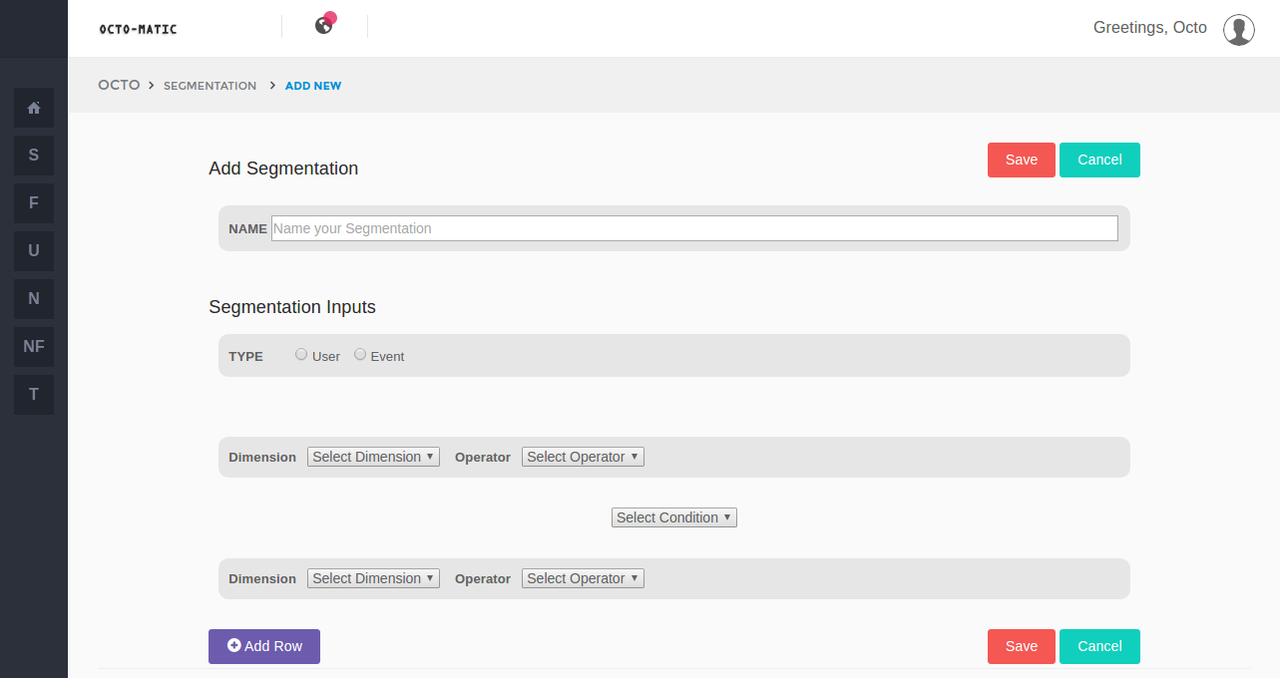Open the NF sidebar icon
The height and width of the screenshot is (678, 1280).
[x=34, y=346]
